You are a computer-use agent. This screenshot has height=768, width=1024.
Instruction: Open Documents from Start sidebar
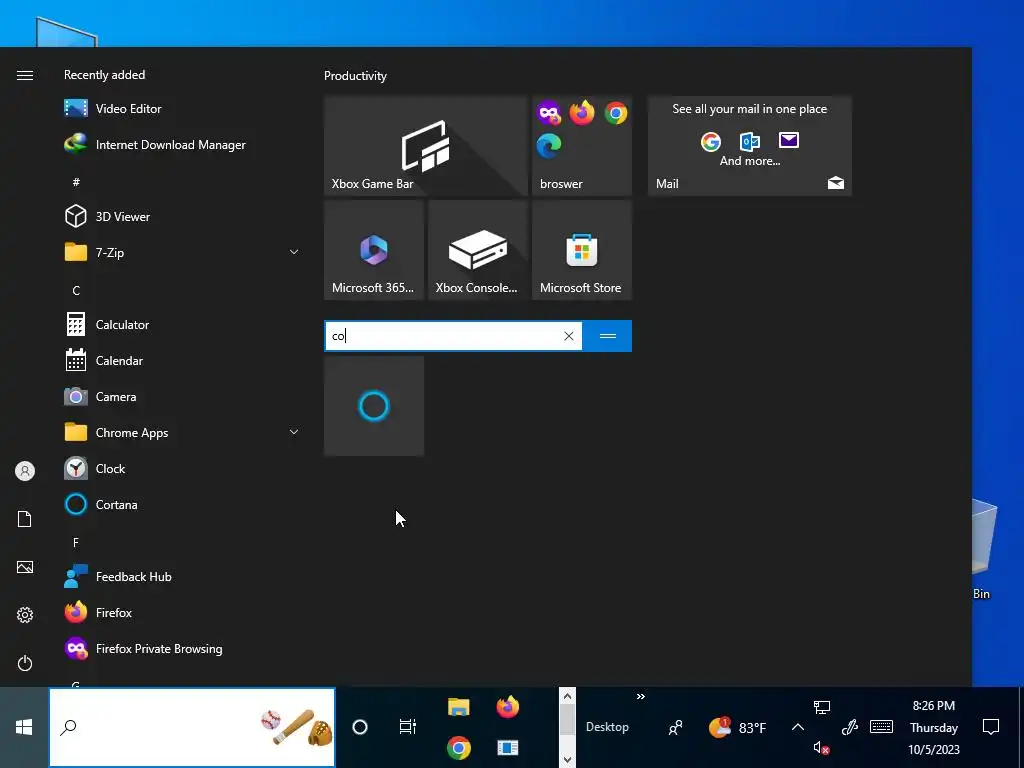point(25,519)
